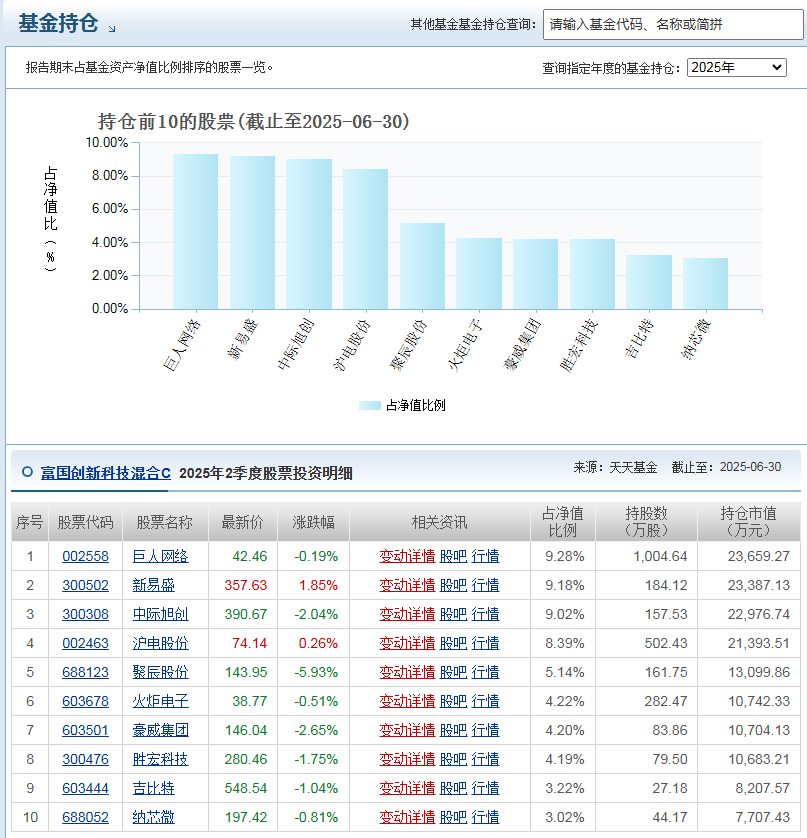Open 行情 for 豪威集团 row
The image size is (807, 838).
[485, 730]
